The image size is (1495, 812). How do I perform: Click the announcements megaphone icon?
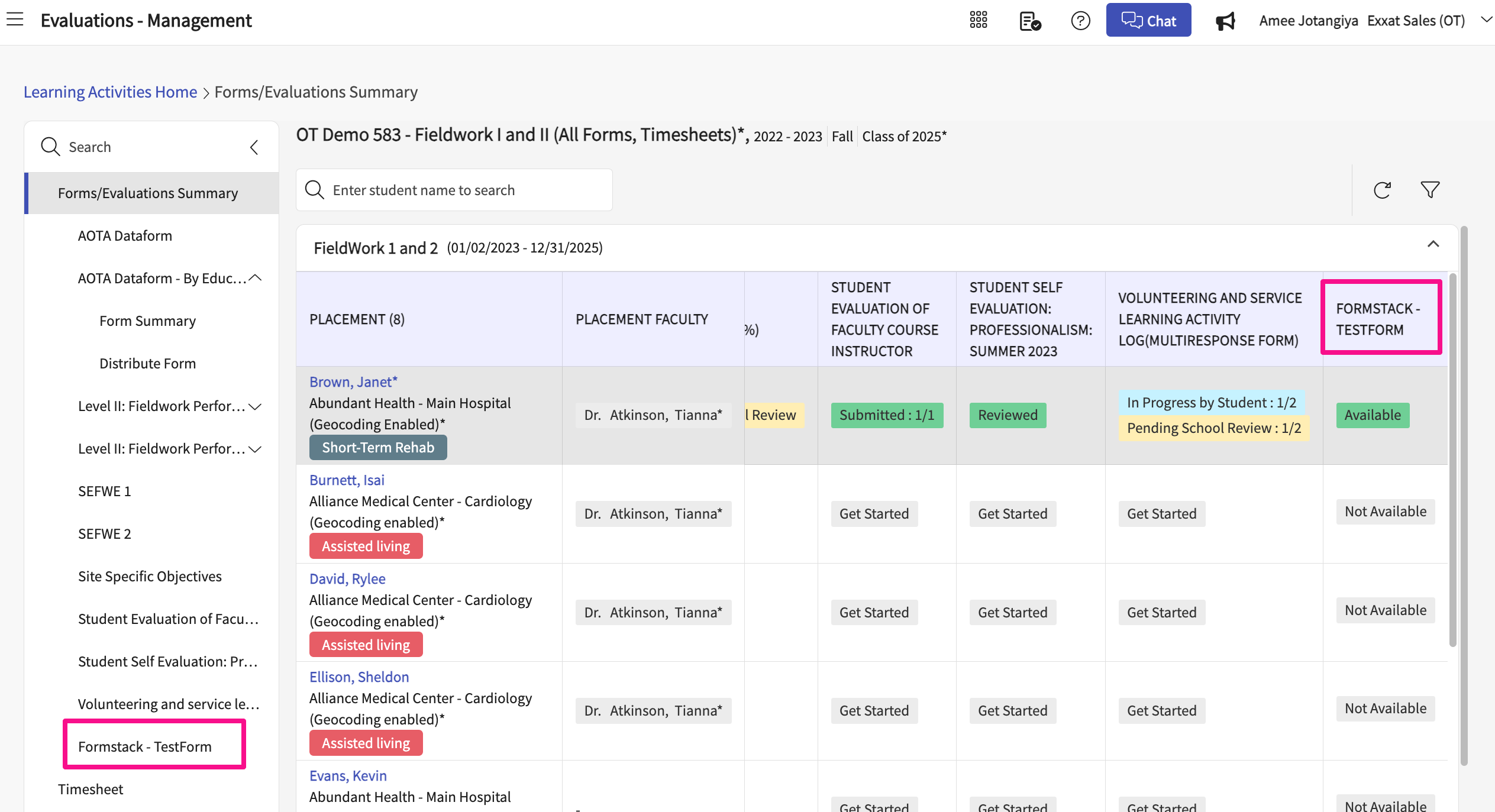point(1225,21)
